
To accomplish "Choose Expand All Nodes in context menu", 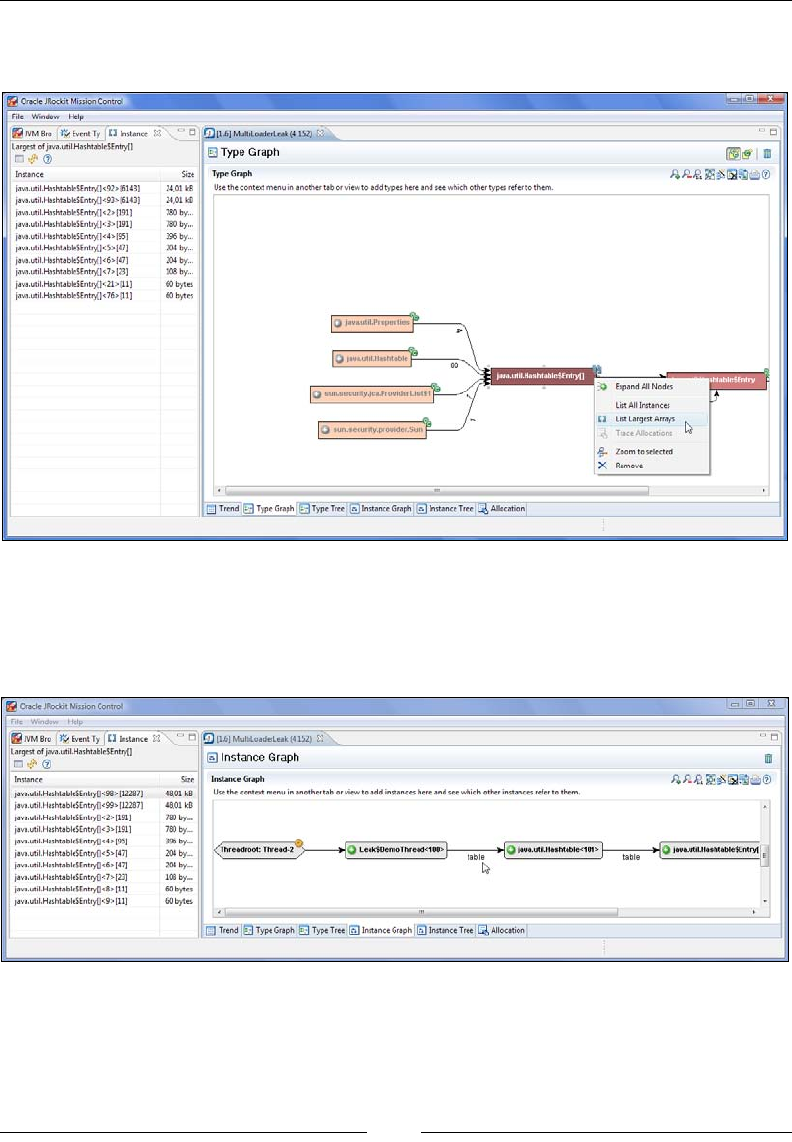I will [x=651, y=387].
